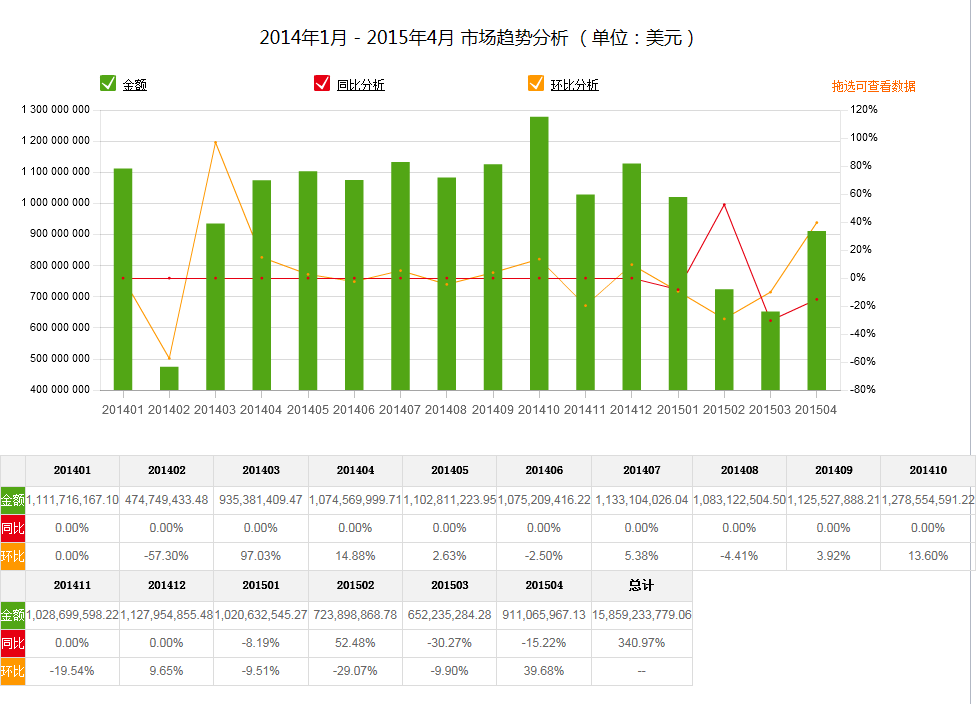The height and width of the screenshot is (704, 976).
Task: Click the 总计 table column header
Action: 641,586
